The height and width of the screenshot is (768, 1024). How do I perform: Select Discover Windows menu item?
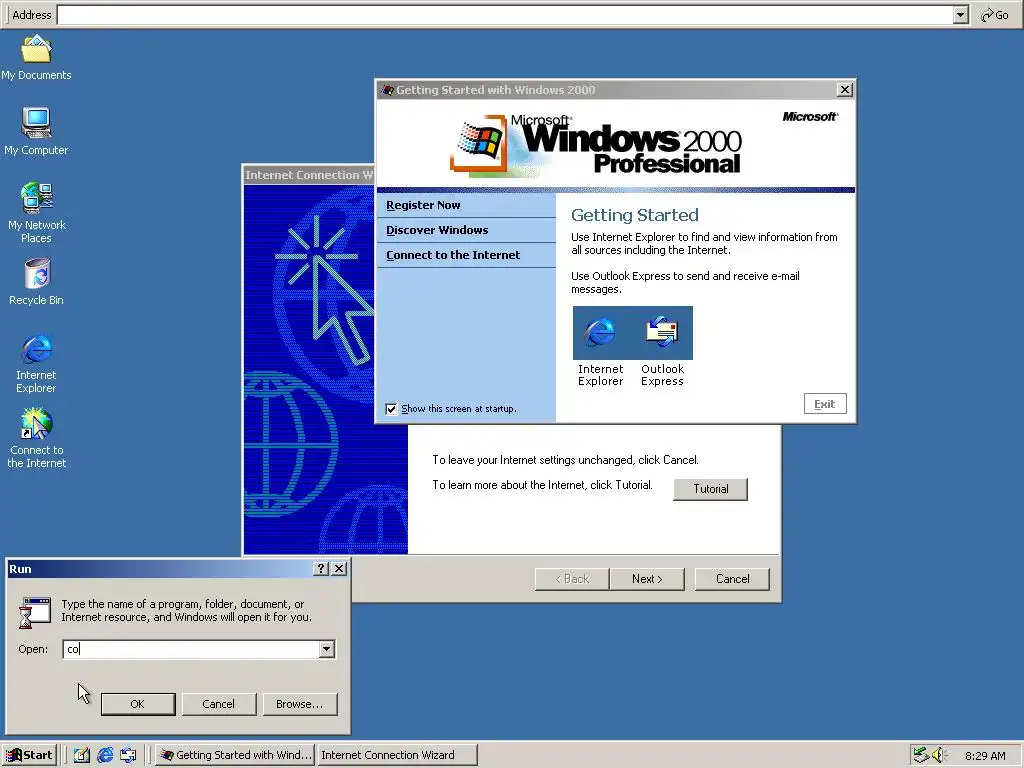pyautogui.click(x=466, y=230)
